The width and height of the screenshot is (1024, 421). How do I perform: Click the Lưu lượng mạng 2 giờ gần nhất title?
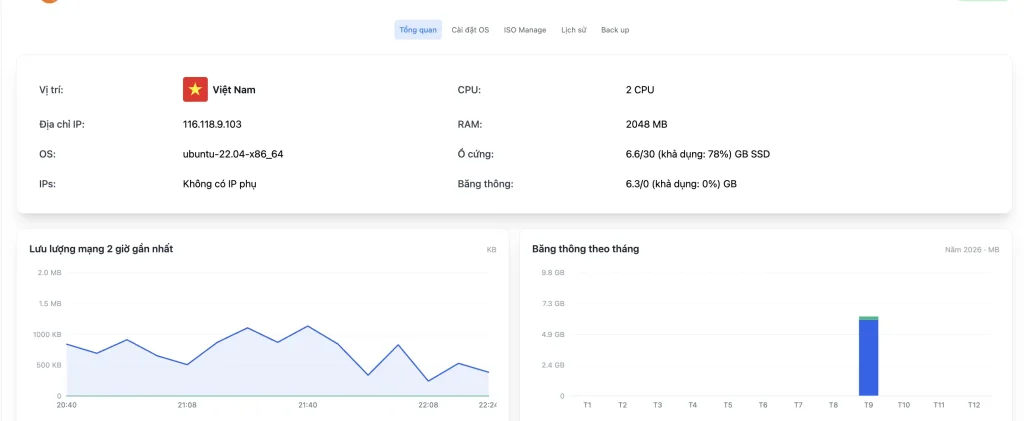(101, 249)
